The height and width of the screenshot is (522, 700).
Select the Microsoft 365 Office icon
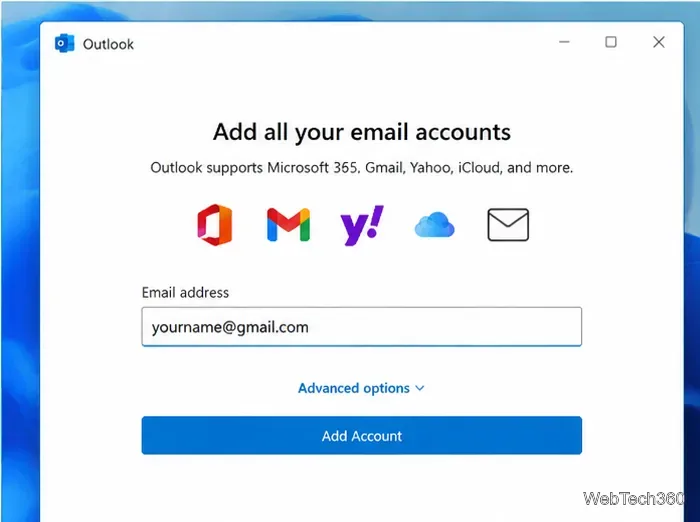[x=215, y=225]
